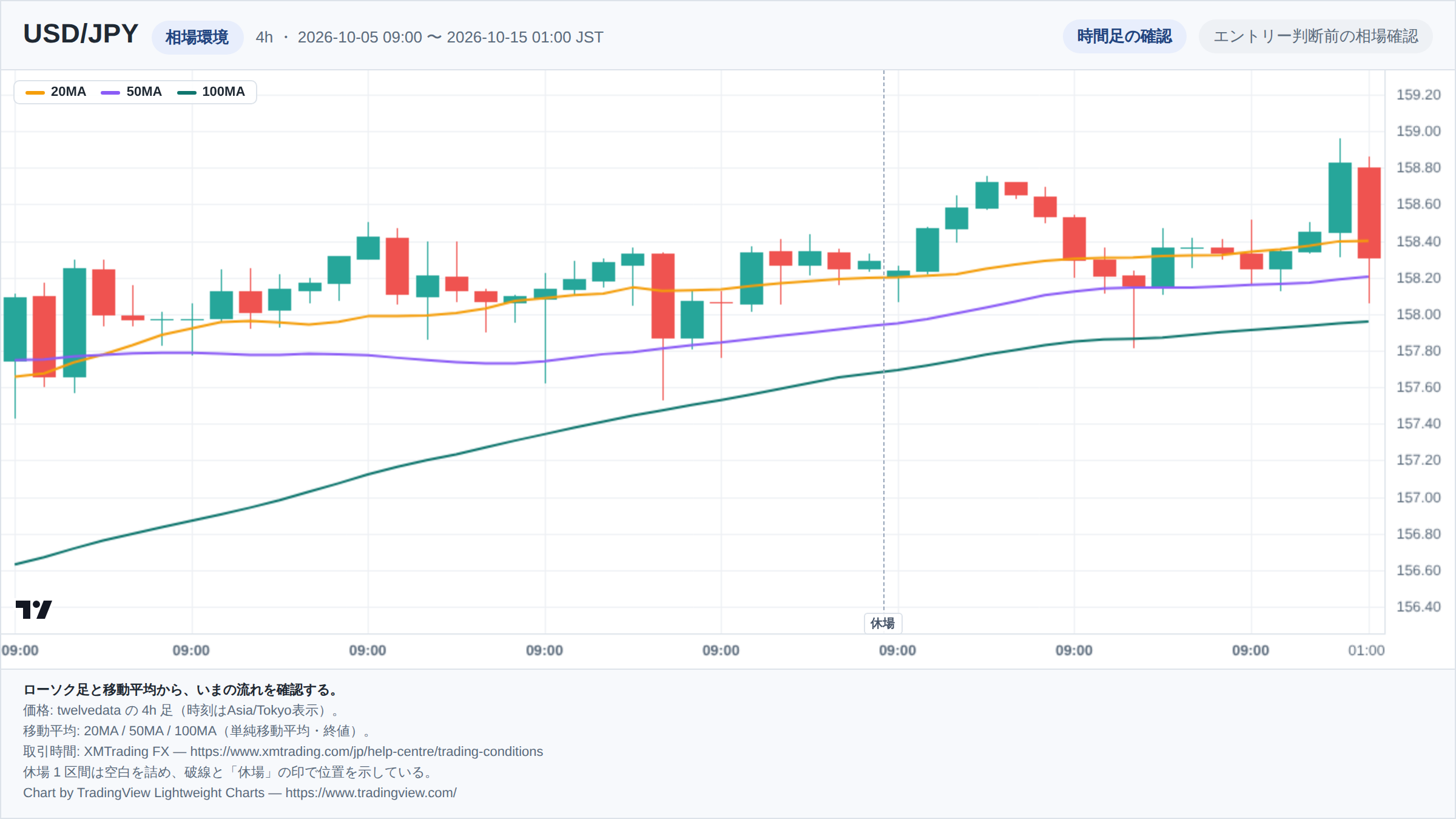
Task: Click the 50MA legend label
Action: [144, 92]
